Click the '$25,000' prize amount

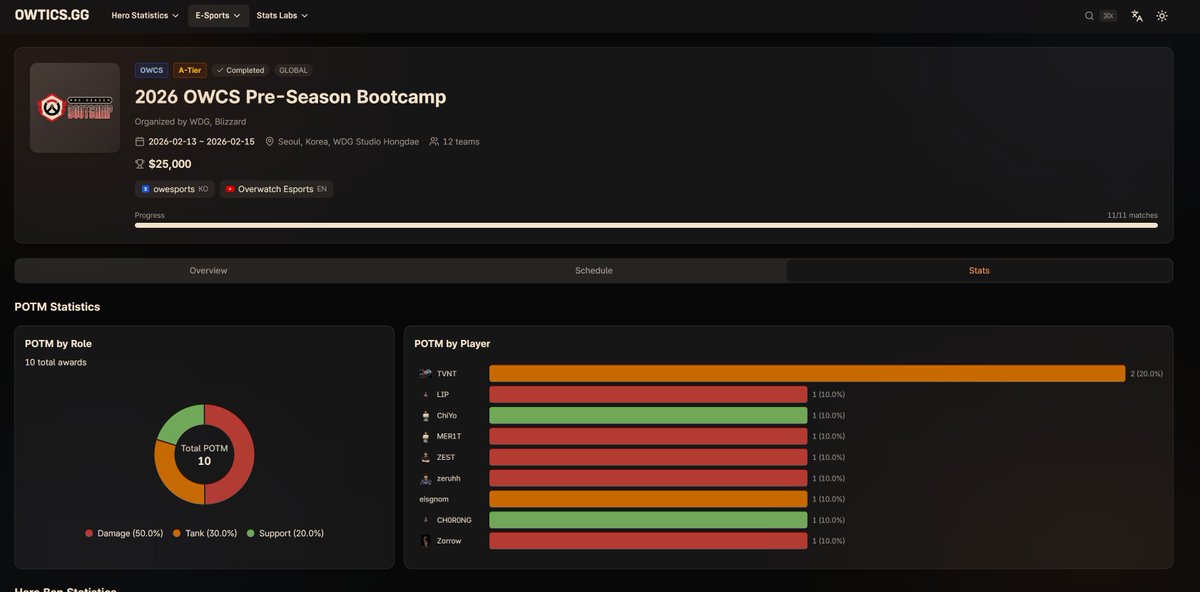coord(170,164)
